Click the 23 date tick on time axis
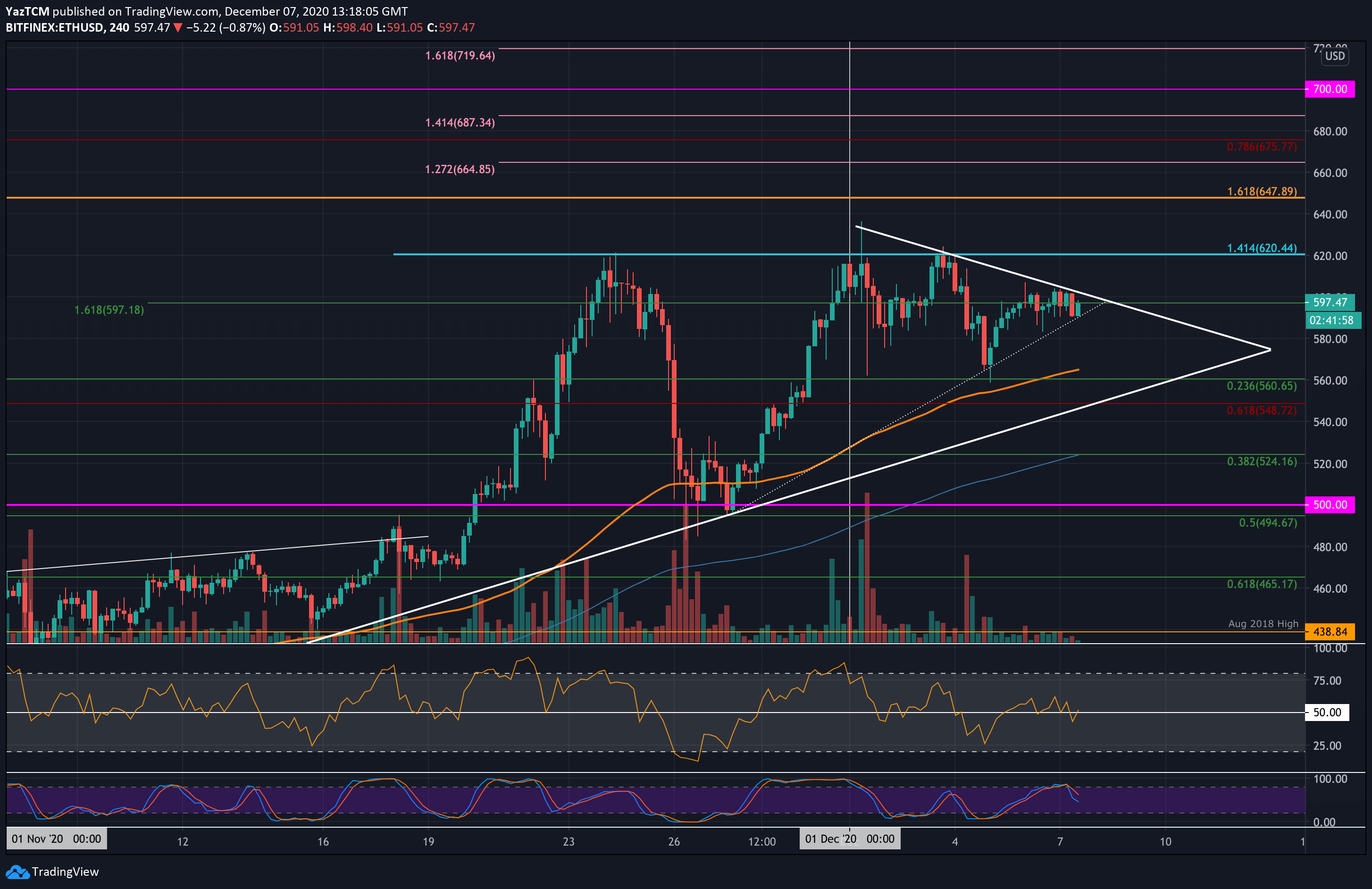Viewport: 1372px width, 889px height. [x=569, y=842]
